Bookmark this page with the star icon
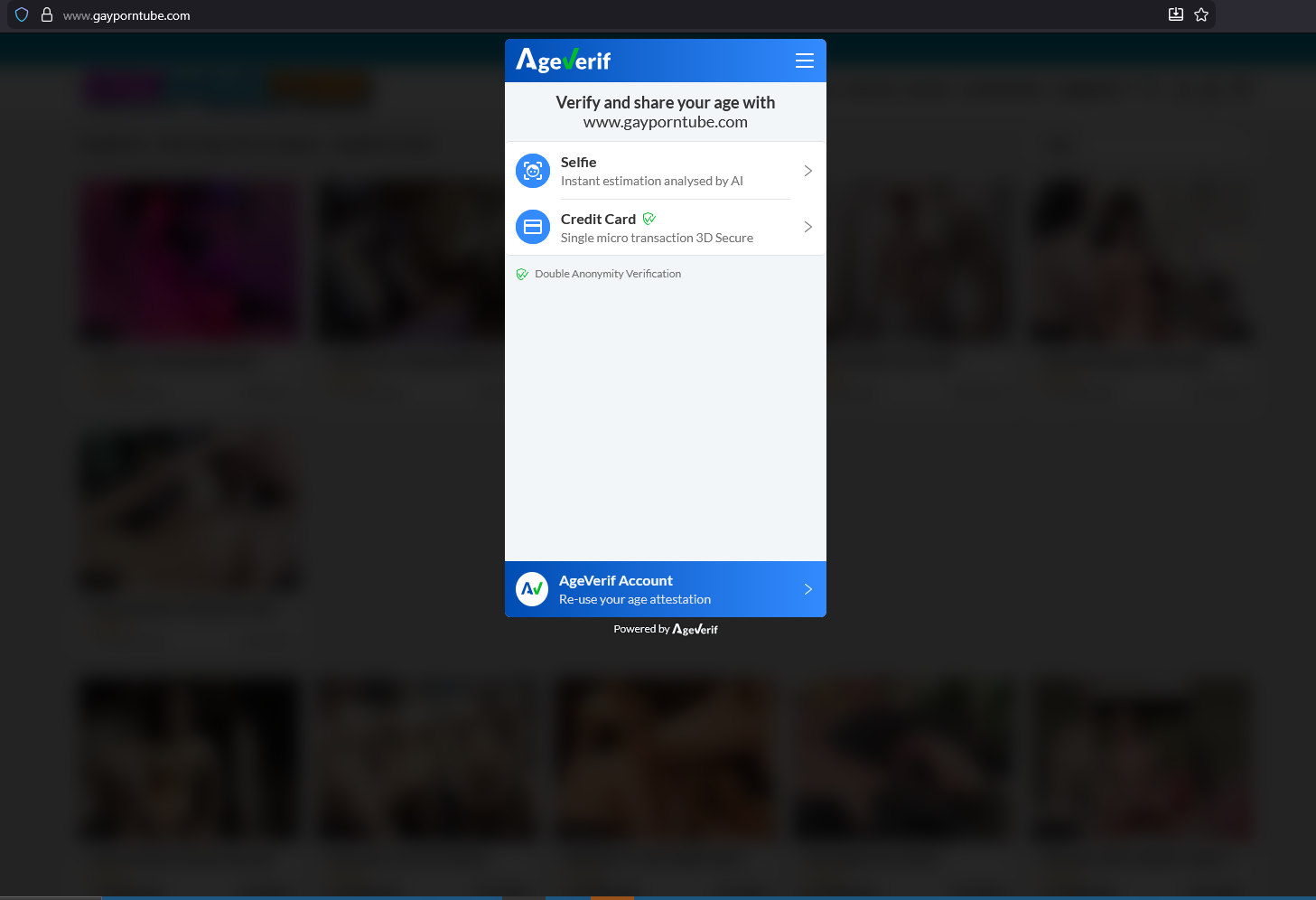1316x900 pixels. click(x=1201, y=14)
